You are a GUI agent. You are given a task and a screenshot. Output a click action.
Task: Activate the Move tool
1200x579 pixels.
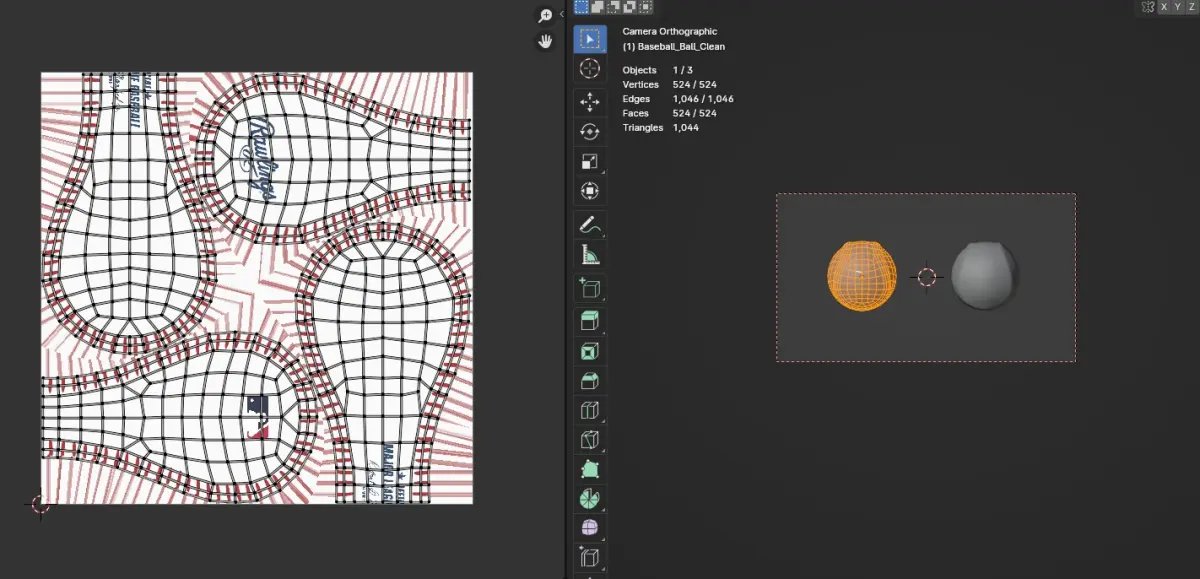(x=589, y=102)
